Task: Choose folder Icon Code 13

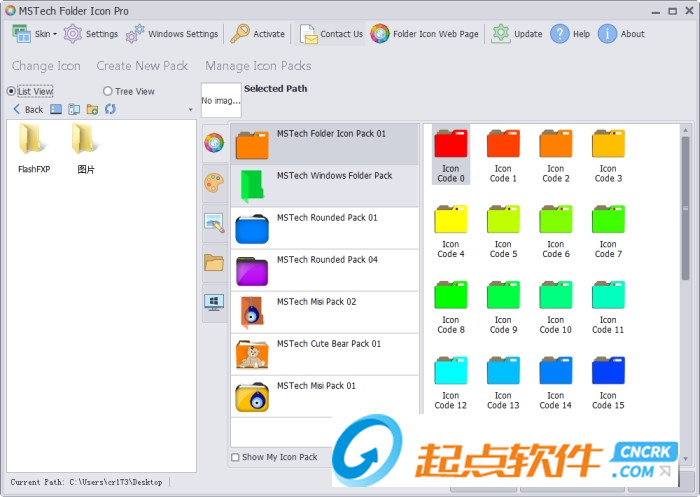Action: click(503, 382)
